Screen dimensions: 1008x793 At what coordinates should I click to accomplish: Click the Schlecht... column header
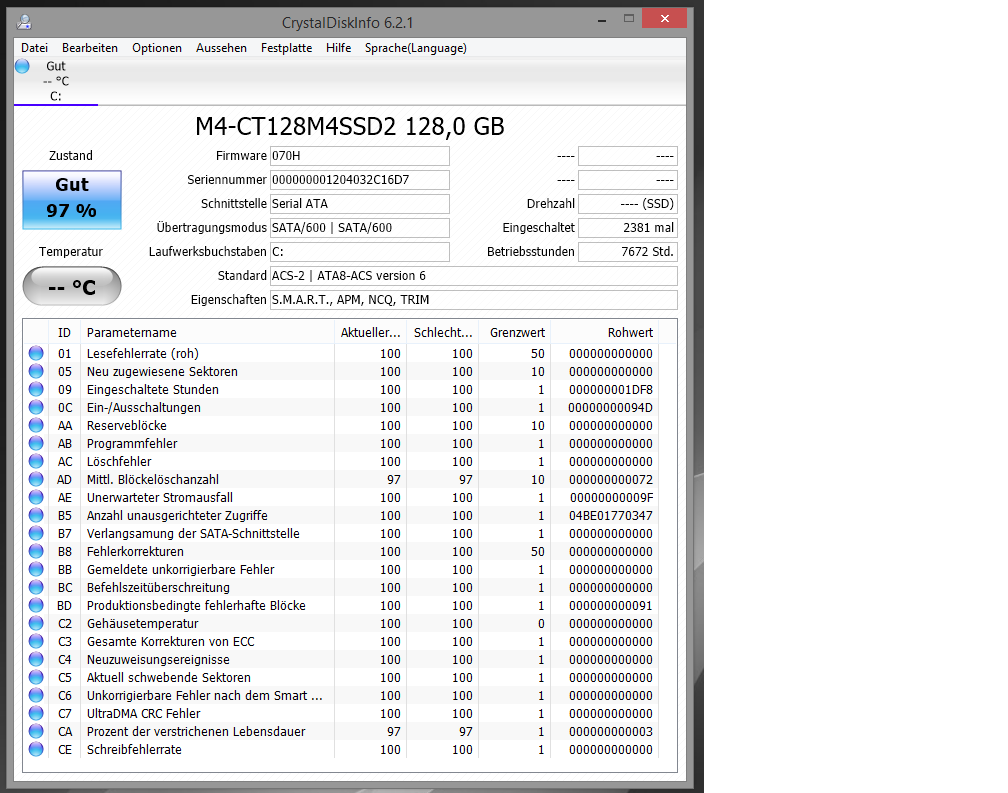point(442,333)
